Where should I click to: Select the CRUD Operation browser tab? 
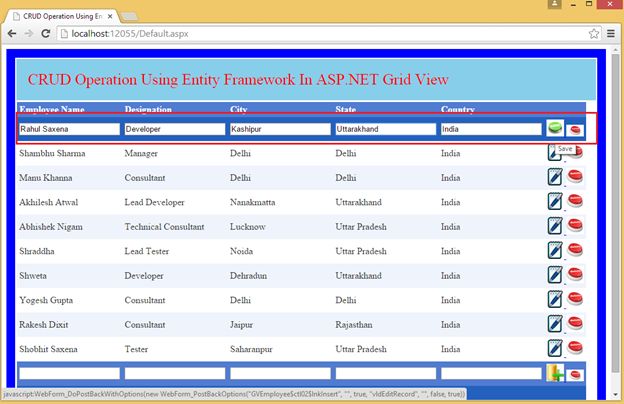click(x=62, y=16)
